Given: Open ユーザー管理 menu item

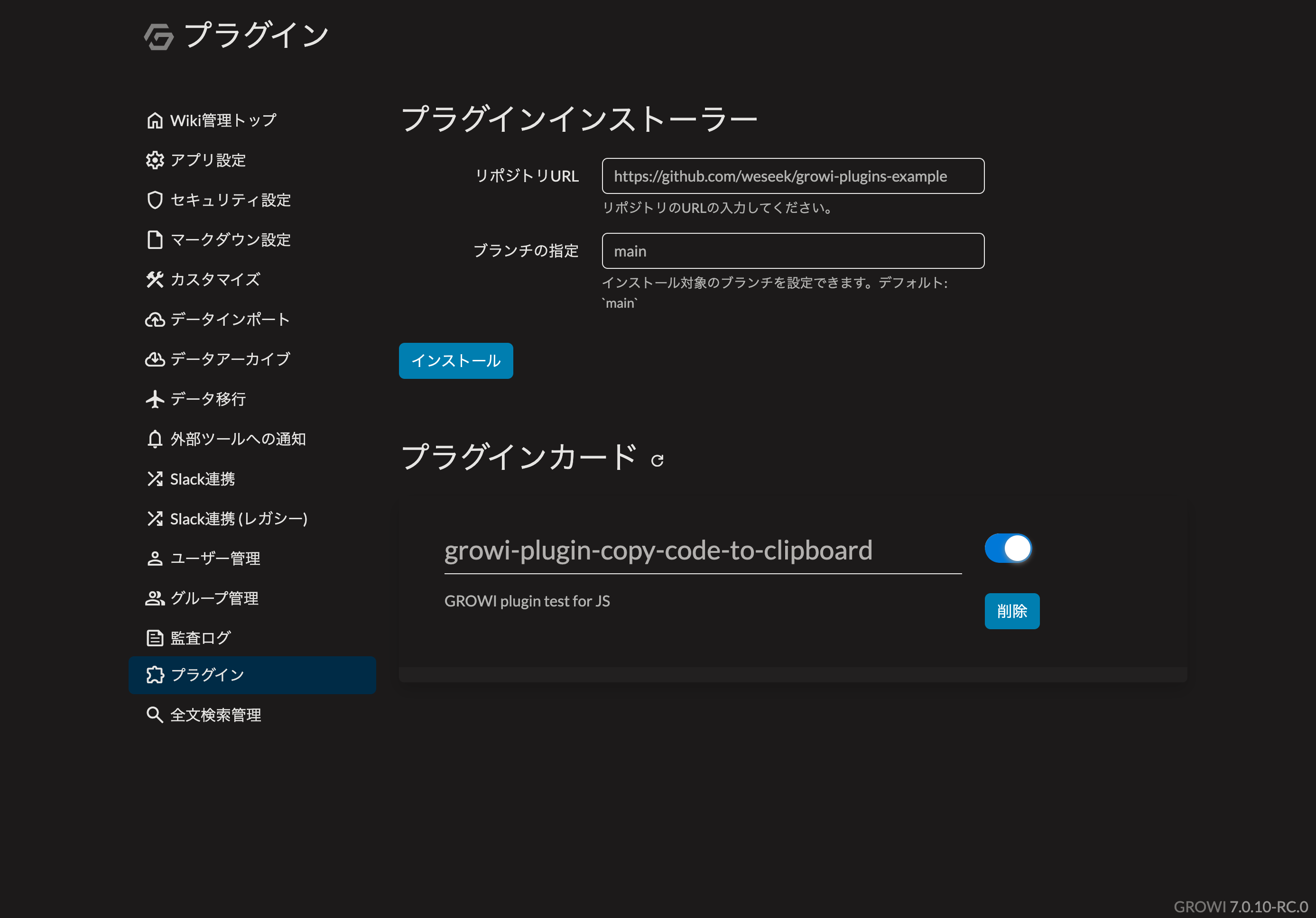Looking at the screenshot, I should click(215, 558).
